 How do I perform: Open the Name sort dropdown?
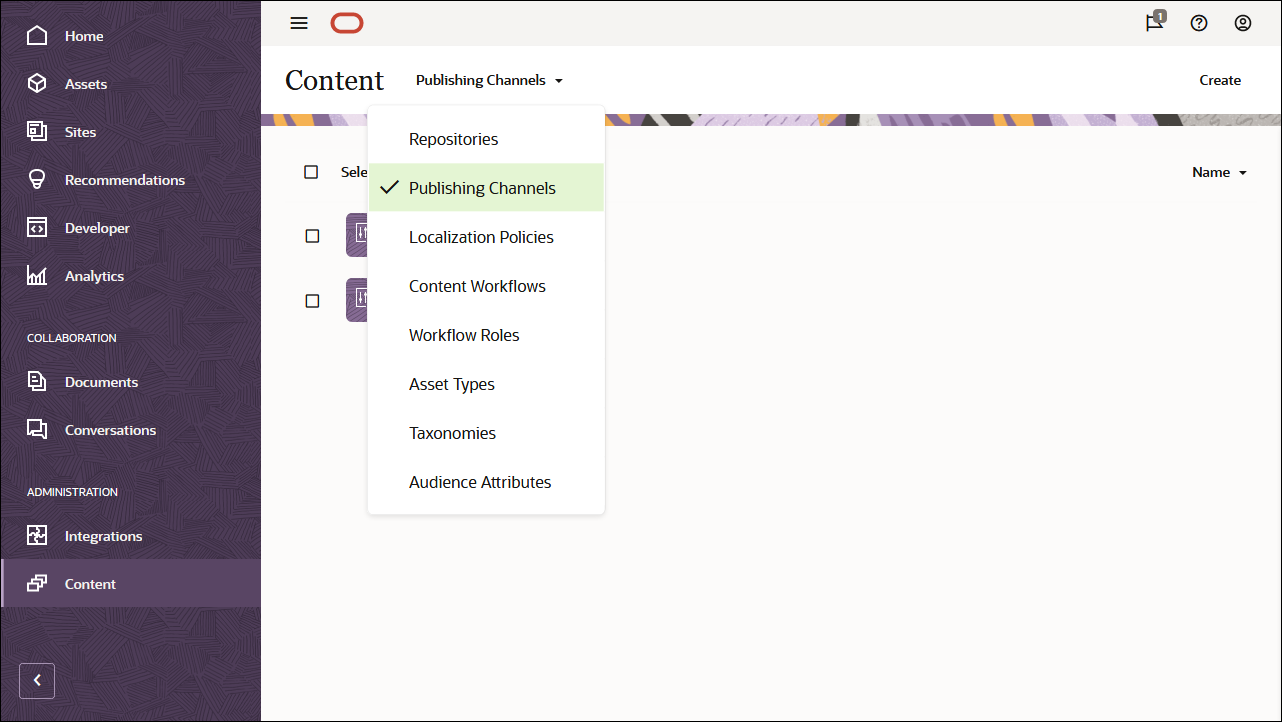click(1219, 171)
